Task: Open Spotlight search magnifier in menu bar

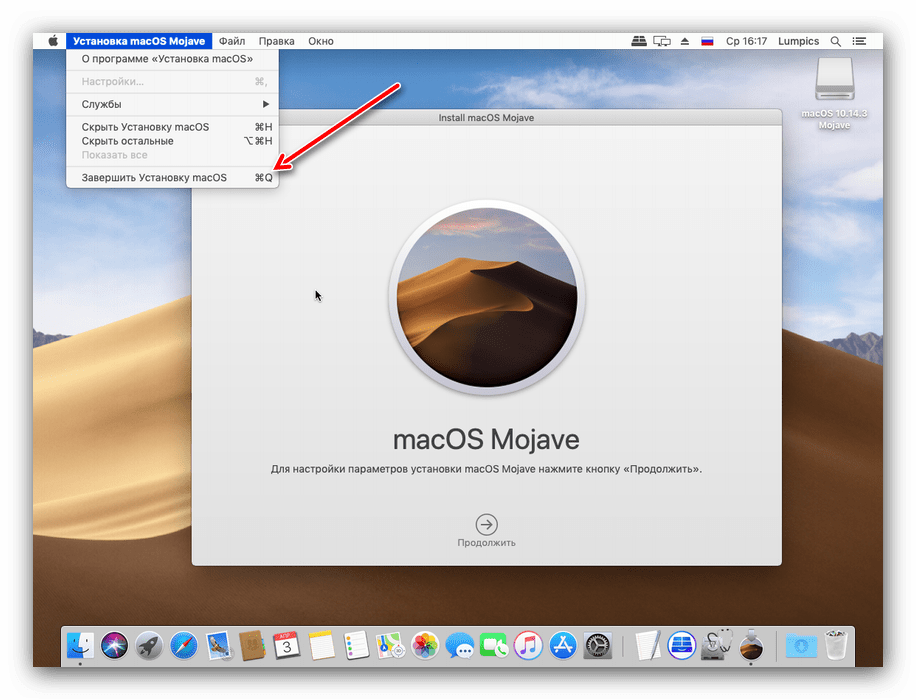Action: 835,41
